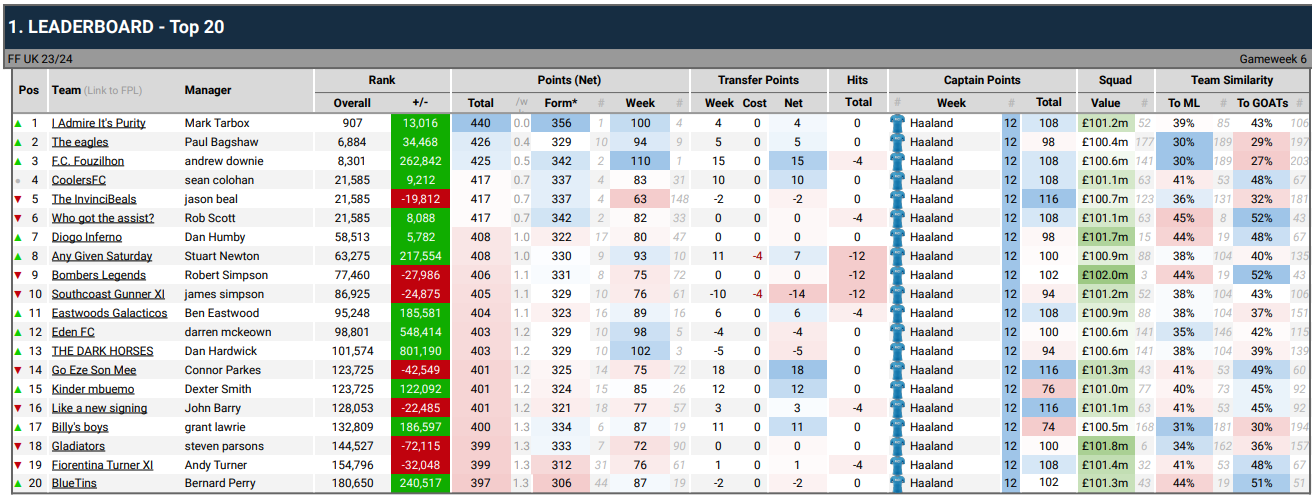Click the captain shirt icon in Rob Scott's row
Viewport: 1312px width, 495px height.
point(897,218)
